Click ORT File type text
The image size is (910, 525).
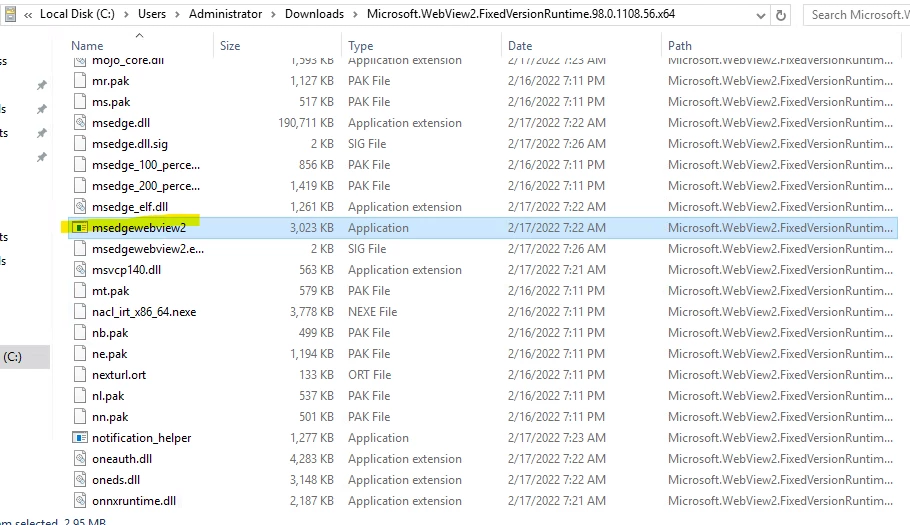[x=370, y=375]
